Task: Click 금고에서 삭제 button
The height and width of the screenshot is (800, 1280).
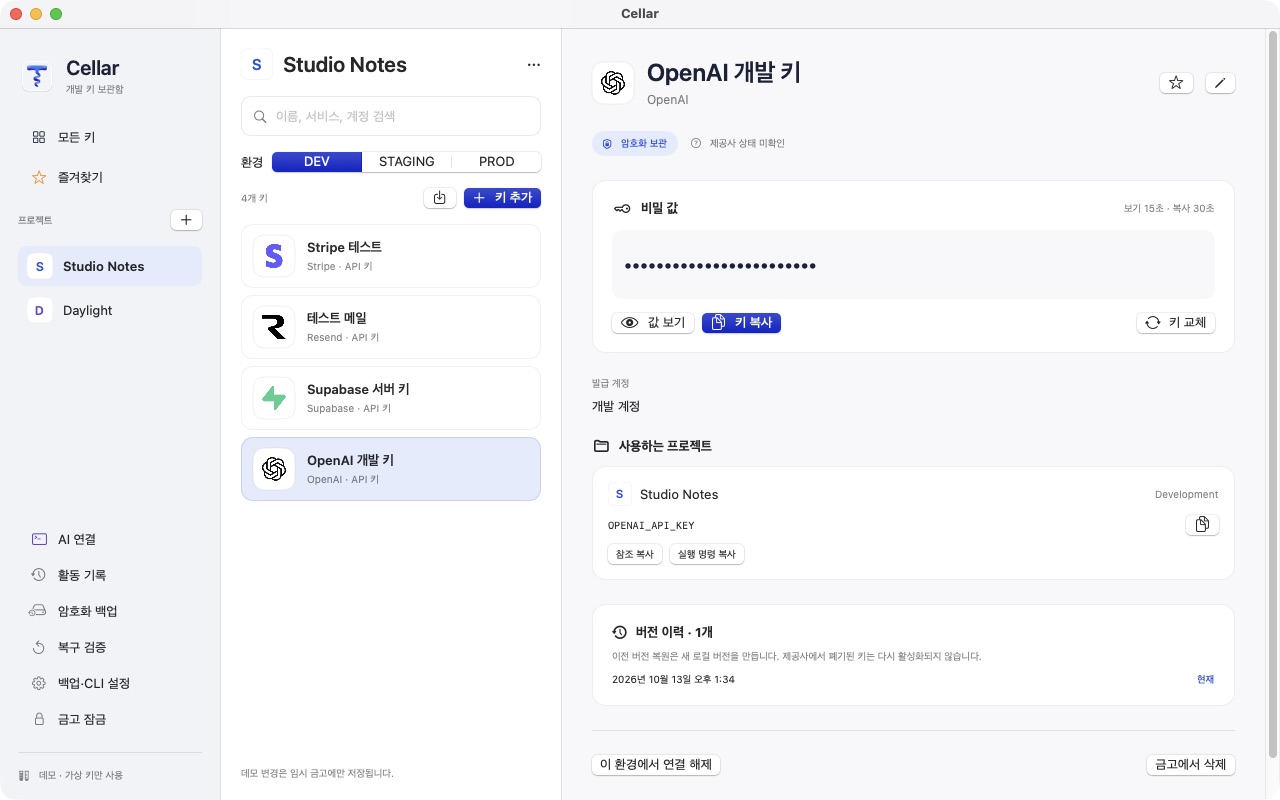Action: 1191,765
